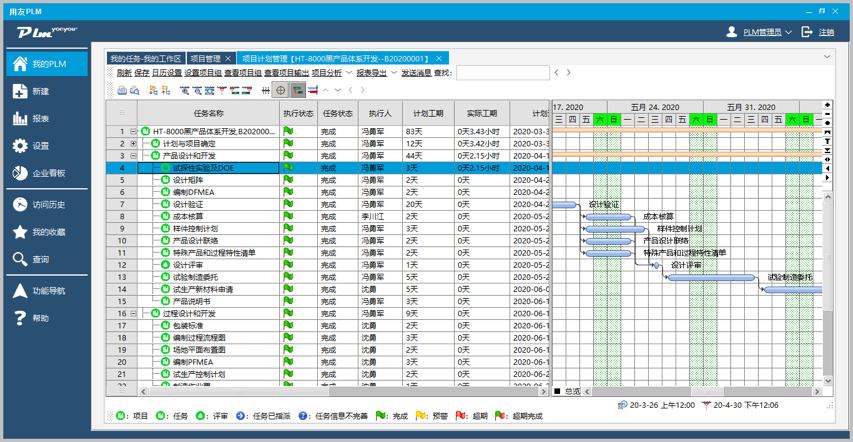Switch to 我的任务-我的工作区 tab
This screenshot has height=442, width=853.
click(145, 59)
